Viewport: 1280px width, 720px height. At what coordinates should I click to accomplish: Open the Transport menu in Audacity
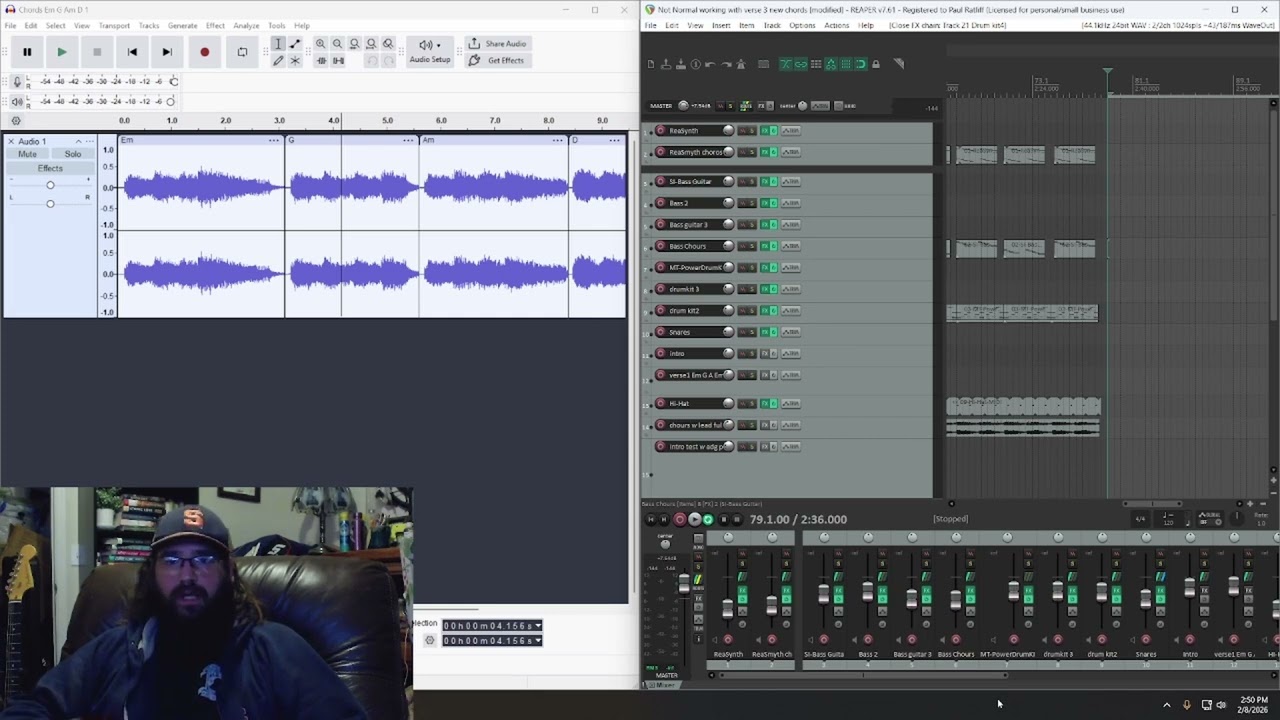tap(114, 25)
